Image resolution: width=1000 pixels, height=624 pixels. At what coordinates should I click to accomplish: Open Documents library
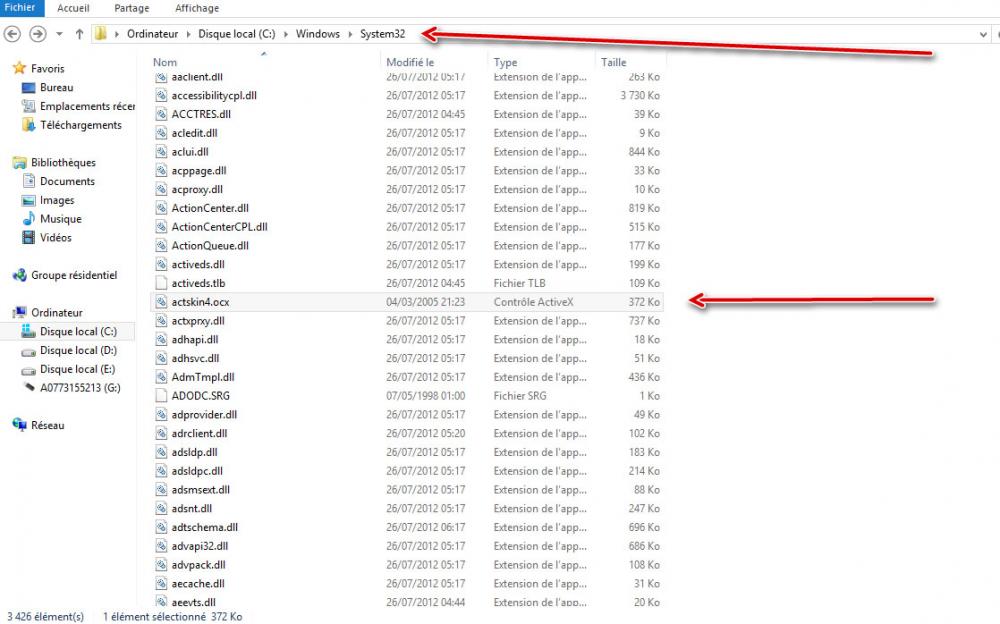[x=67, y=181]
